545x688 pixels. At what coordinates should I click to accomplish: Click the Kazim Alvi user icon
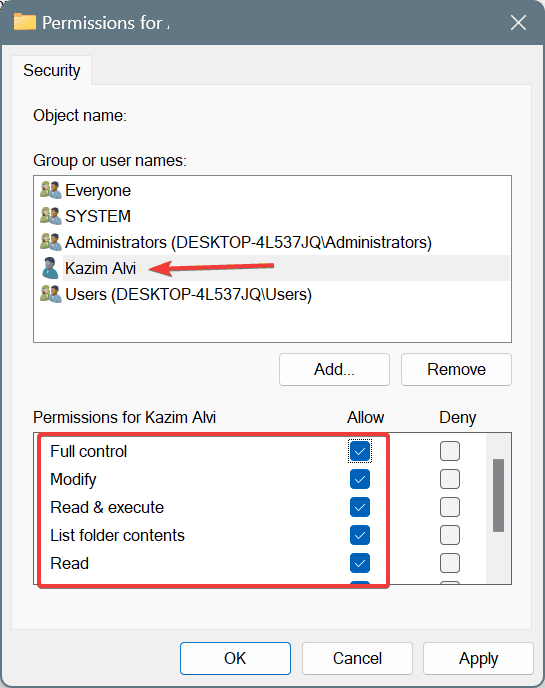click(x=50, y=268)
